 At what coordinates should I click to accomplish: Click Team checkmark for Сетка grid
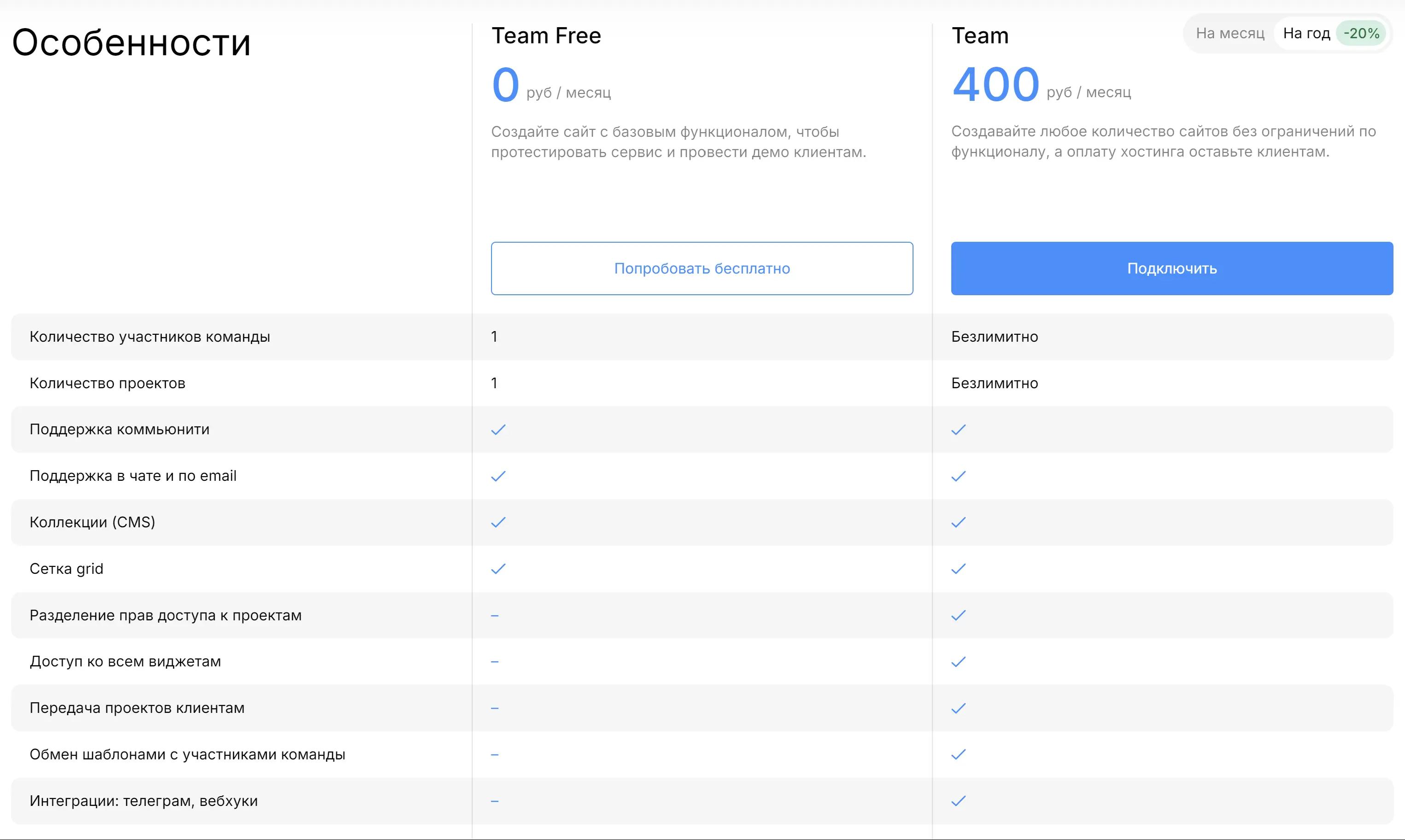pos(958,569)
